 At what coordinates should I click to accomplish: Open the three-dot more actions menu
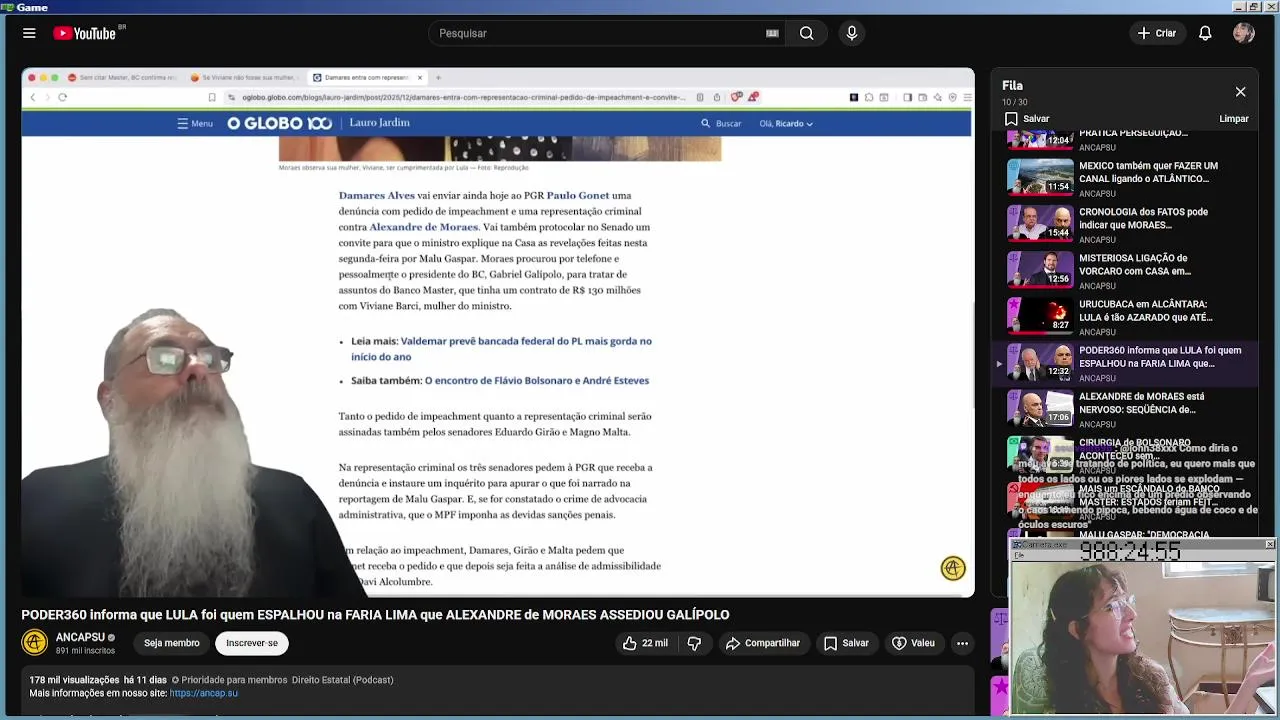tap(962, 643)
